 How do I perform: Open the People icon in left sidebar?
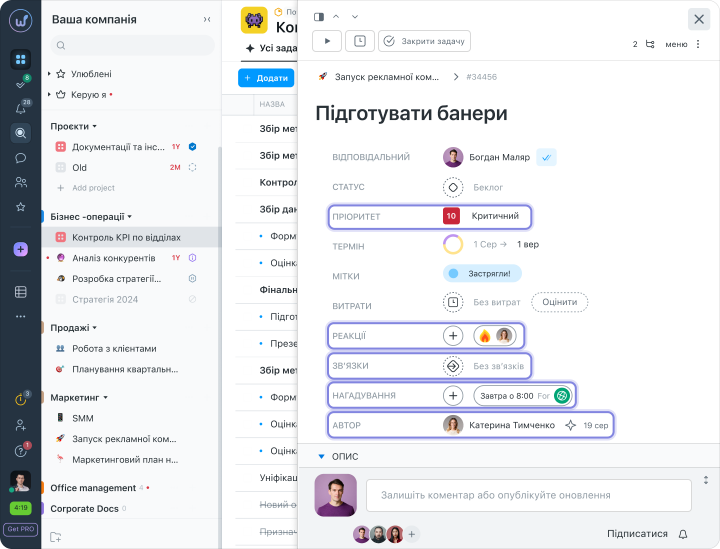[20, 182]
